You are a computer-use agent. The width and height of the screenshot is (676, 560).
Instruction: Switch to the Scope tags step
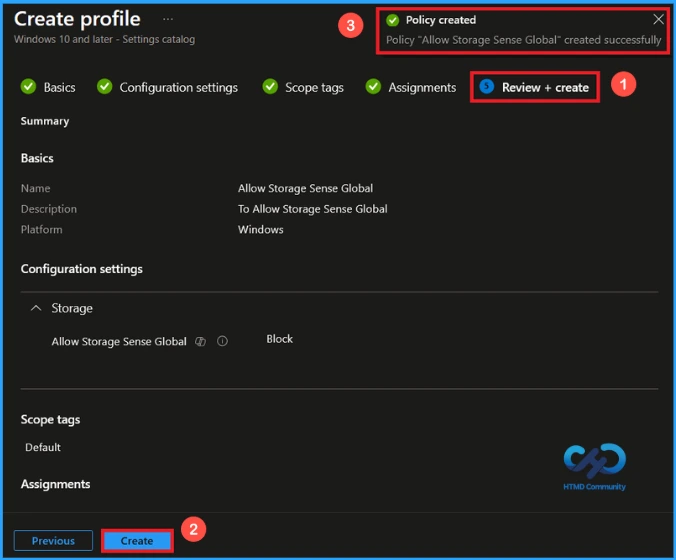(314, 88)
